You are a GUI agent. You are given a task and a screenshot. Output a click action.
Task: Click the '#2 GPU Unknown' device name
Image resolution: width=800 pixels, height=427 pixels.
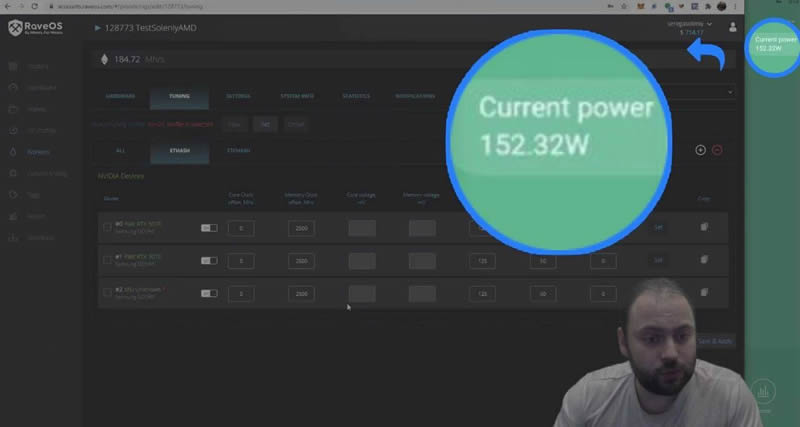139,289
